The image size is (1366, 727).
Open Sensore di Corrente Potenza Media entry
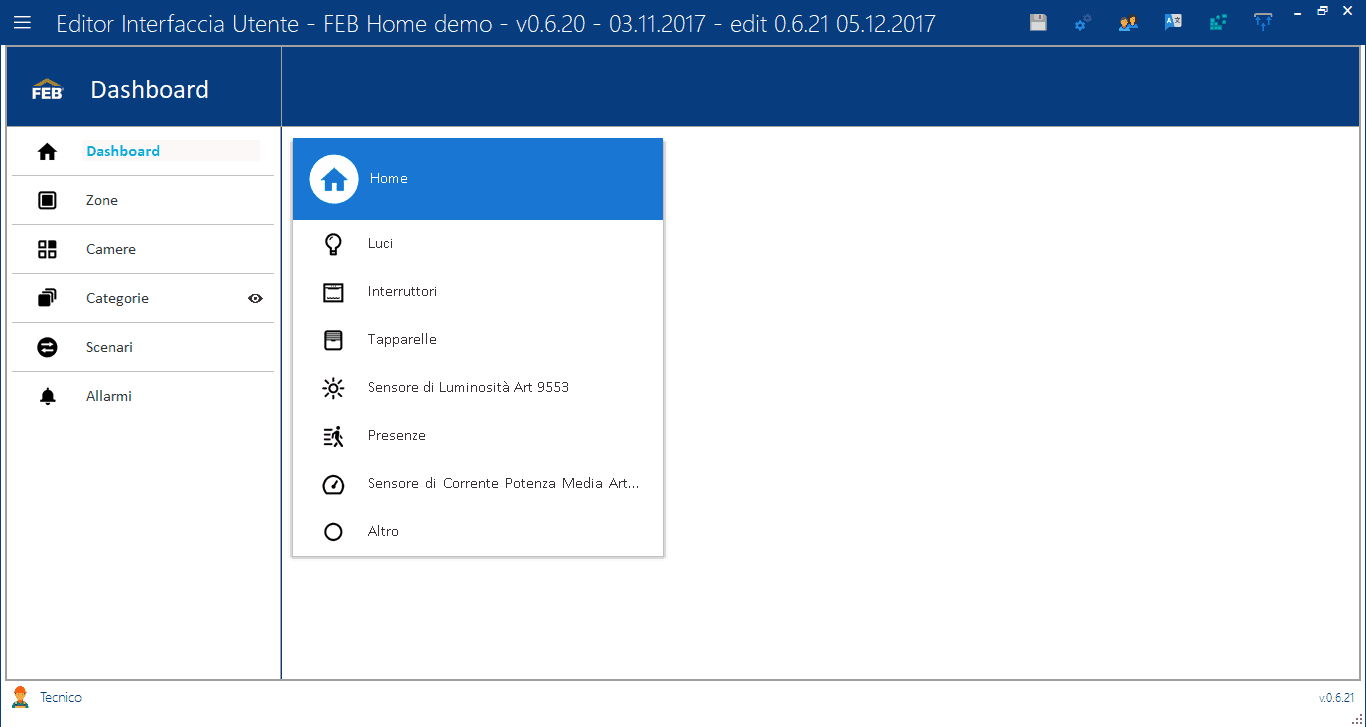coord(478,484)
